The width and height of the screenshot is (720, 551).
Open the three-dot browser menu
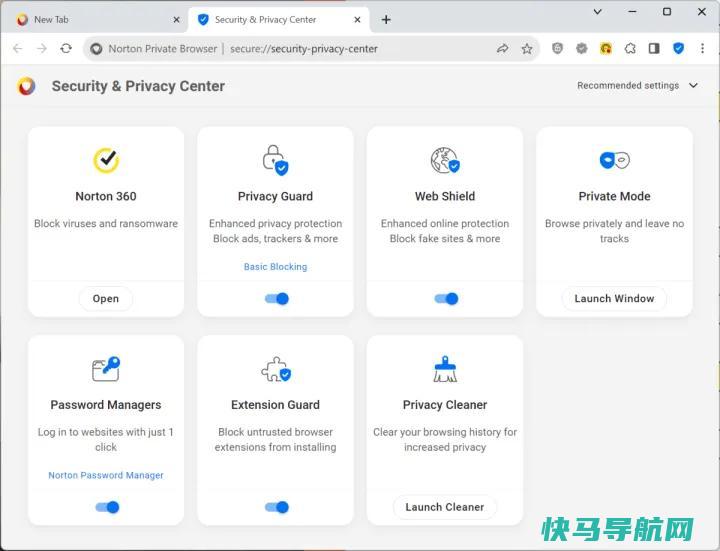point(703,48)
